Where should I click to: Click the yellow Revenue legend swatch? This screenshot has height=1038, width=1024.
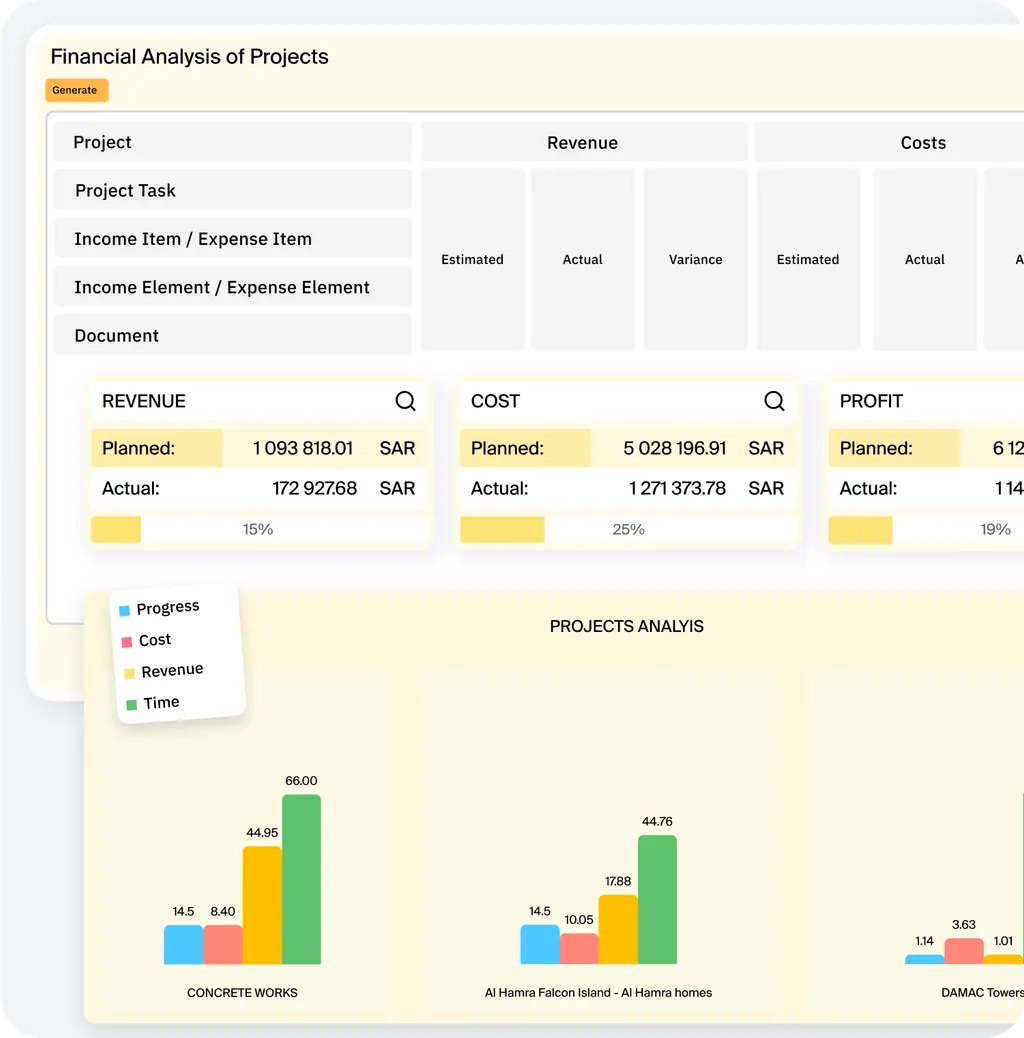click(129, 673)
